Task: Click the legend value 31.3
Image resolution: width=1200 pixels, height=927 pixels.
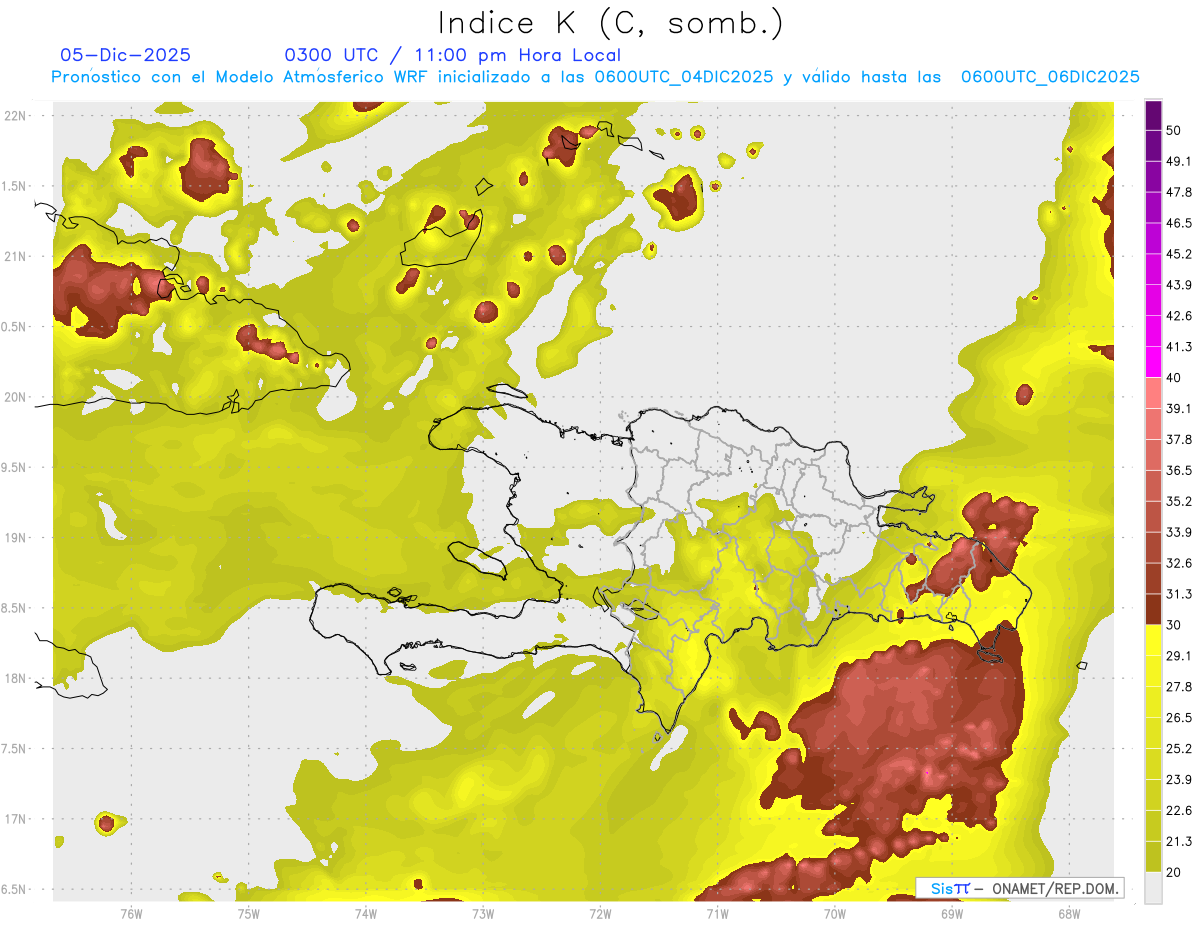Action: click(x=1178, y=594)
